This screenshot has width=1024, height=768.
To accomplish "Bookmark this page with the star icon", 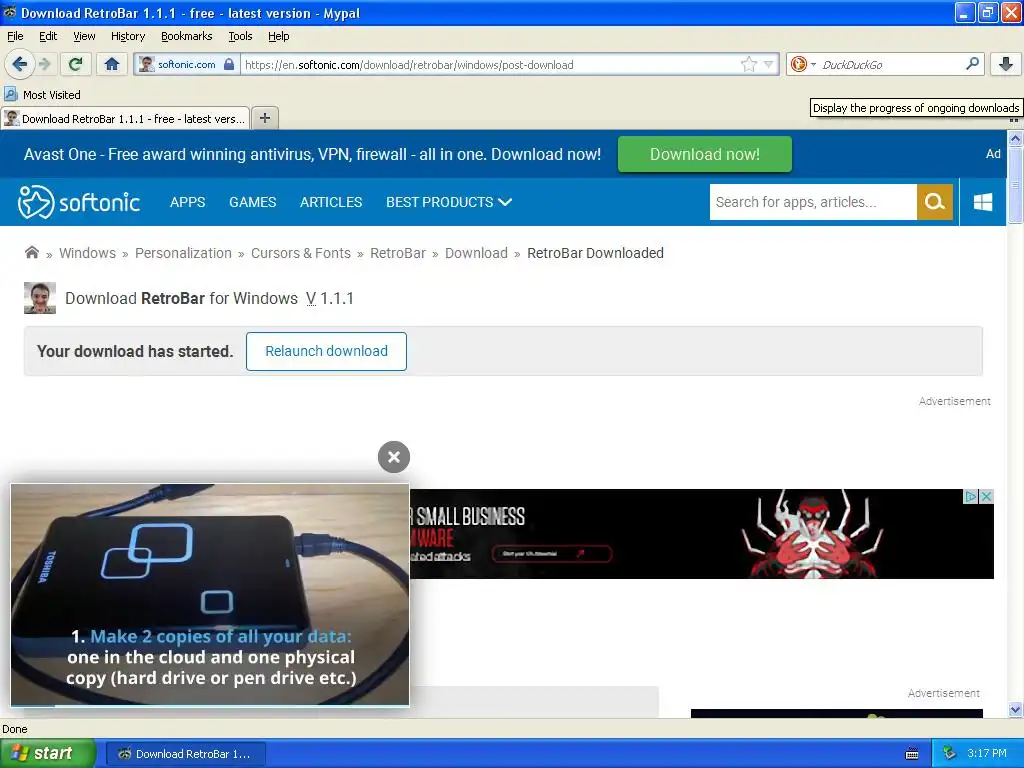I will [748, 64].
